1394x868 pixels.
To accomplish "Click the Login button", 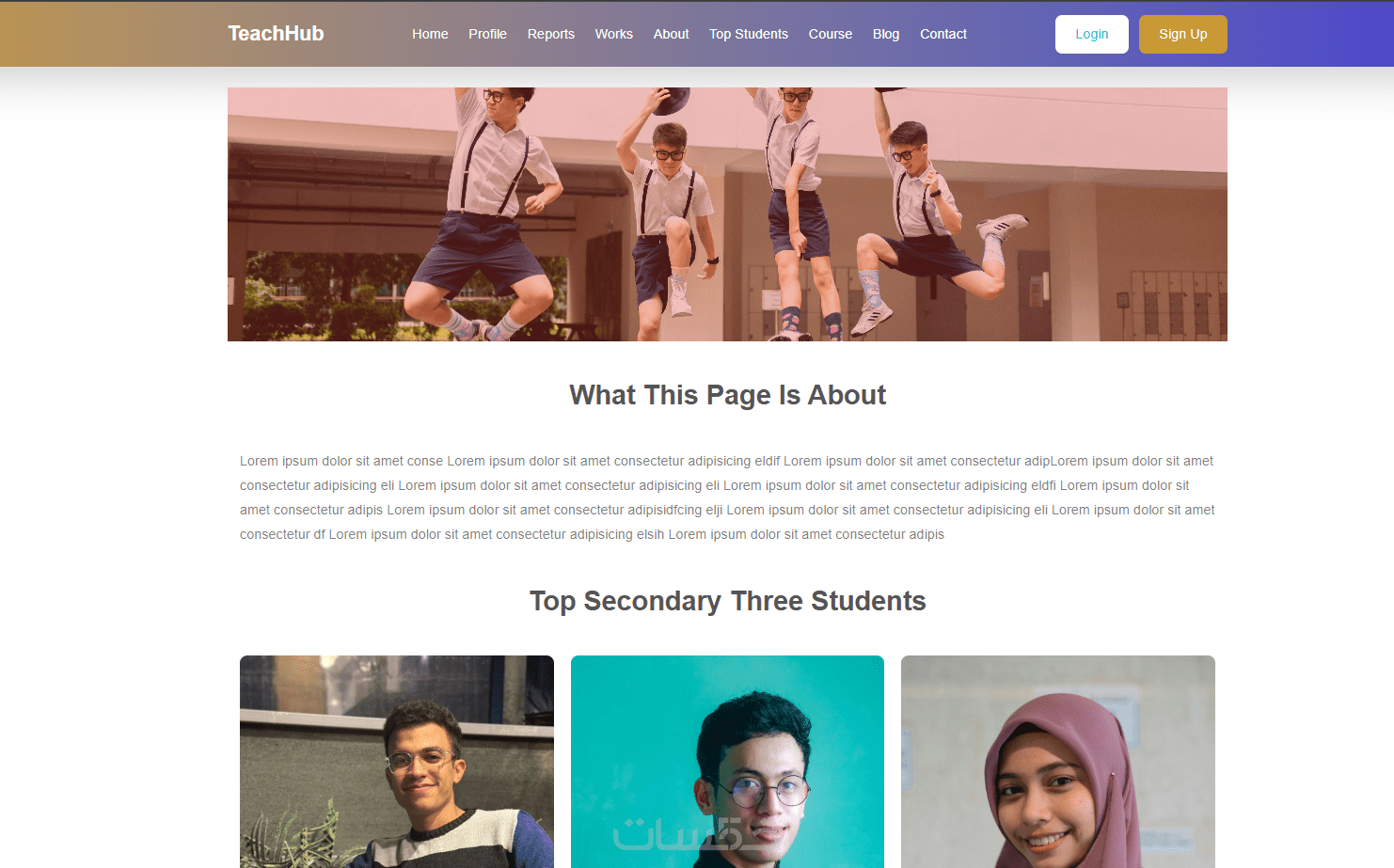I will pos(1091,34).
